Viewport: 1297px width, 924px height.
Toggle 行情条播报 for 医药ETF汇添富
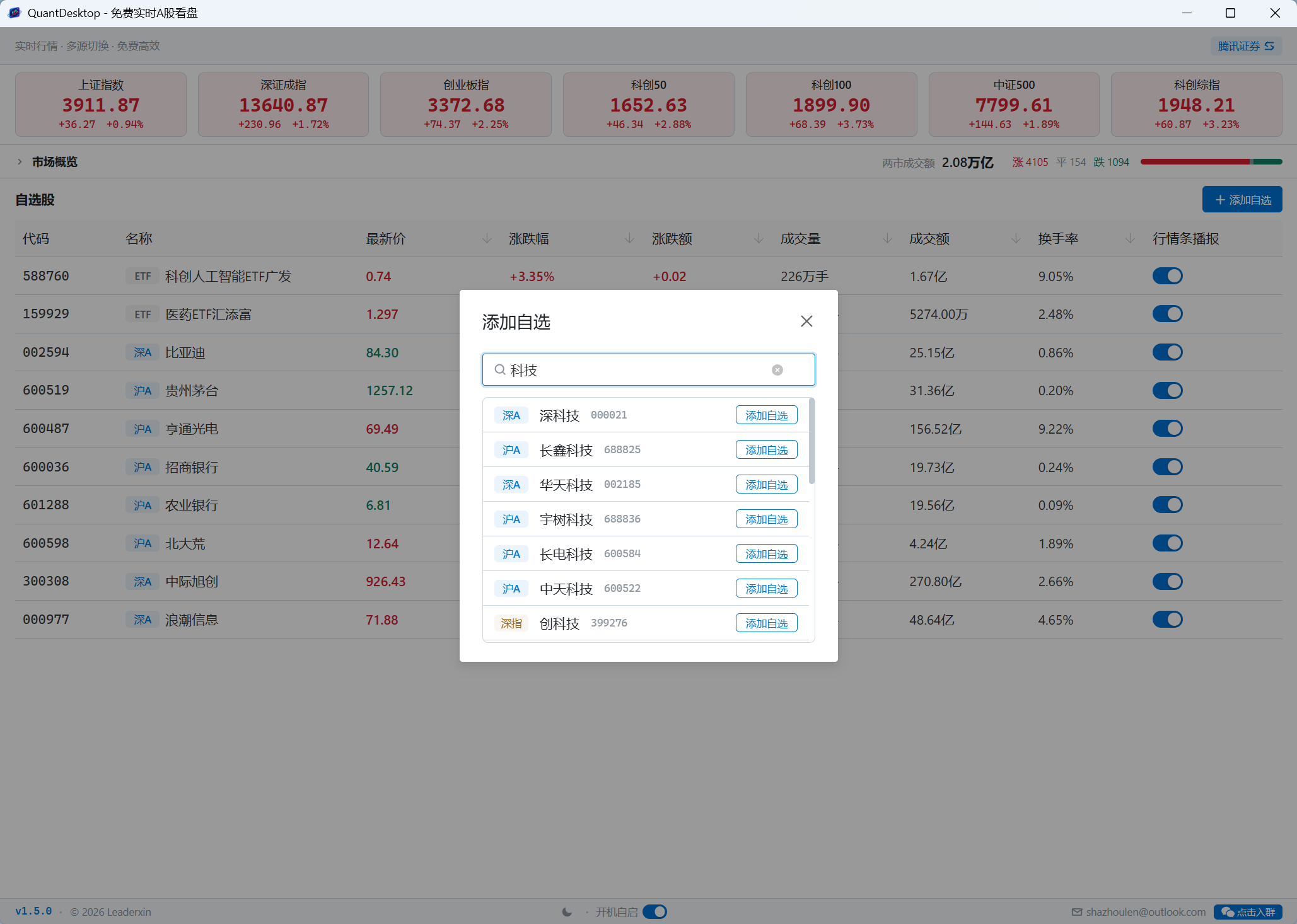coord(1167,314)
